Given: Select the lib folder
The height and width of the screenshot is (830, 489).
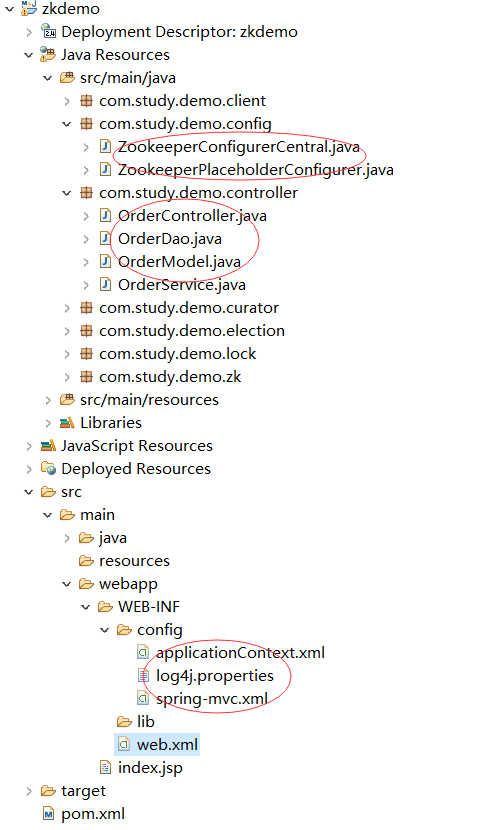Looking at the screenshot, I should point(146,721).
